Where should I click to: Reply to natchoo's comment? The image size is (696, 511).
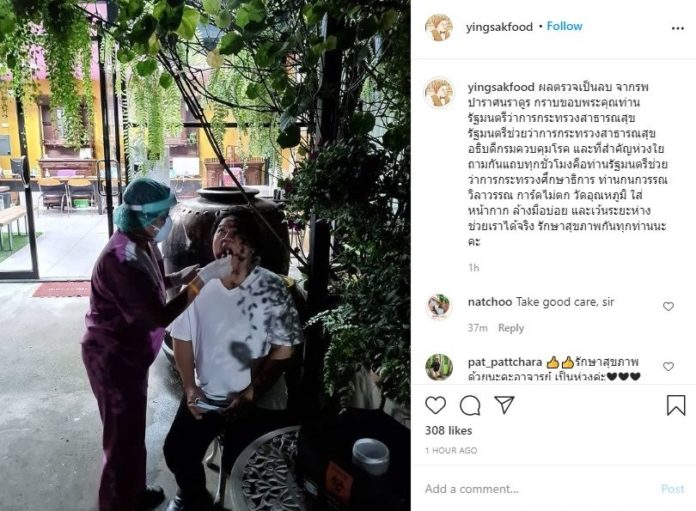coord(511,328)
